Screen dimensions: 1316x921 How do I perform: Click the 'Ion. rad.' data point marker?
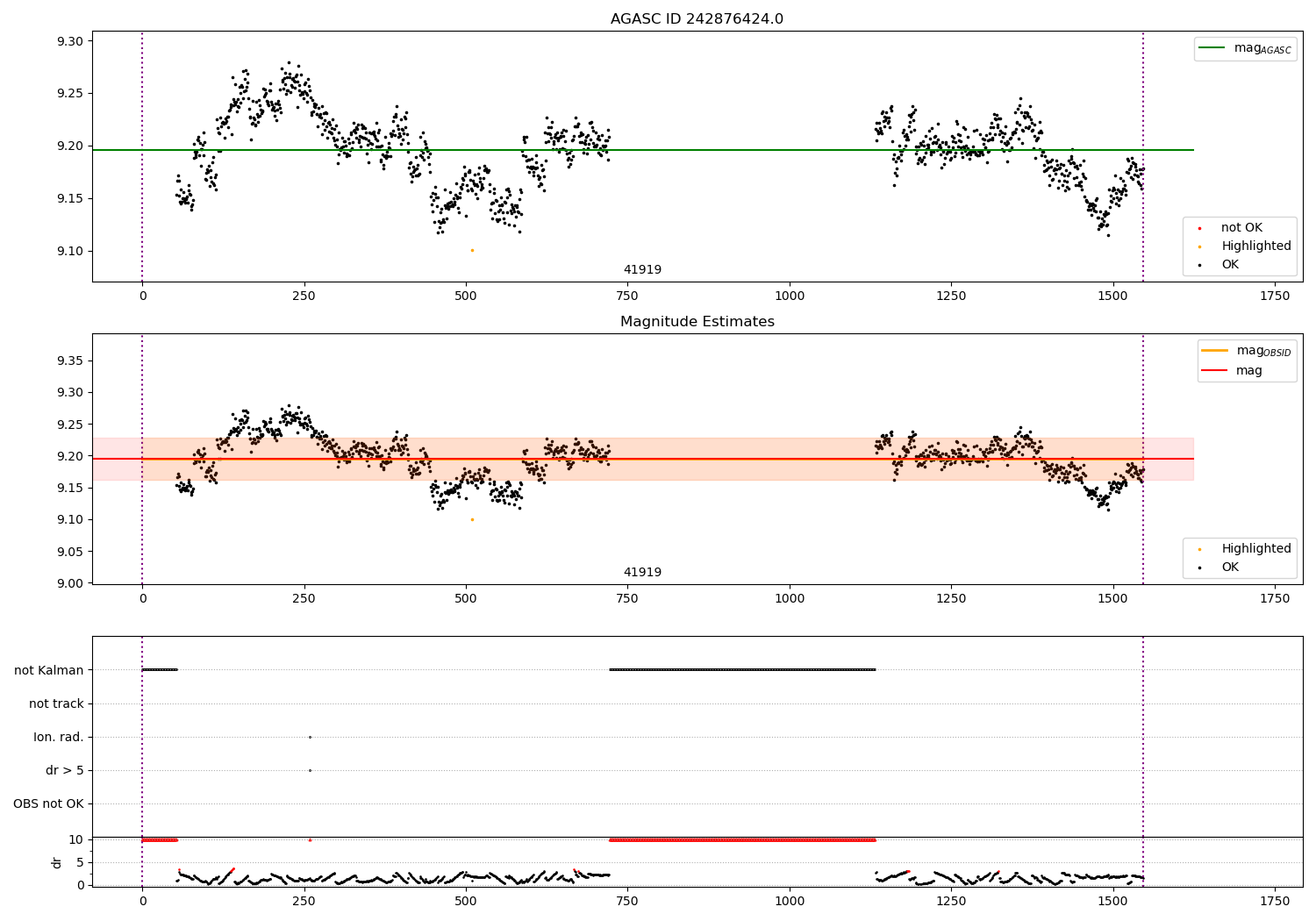click(310, 737)
